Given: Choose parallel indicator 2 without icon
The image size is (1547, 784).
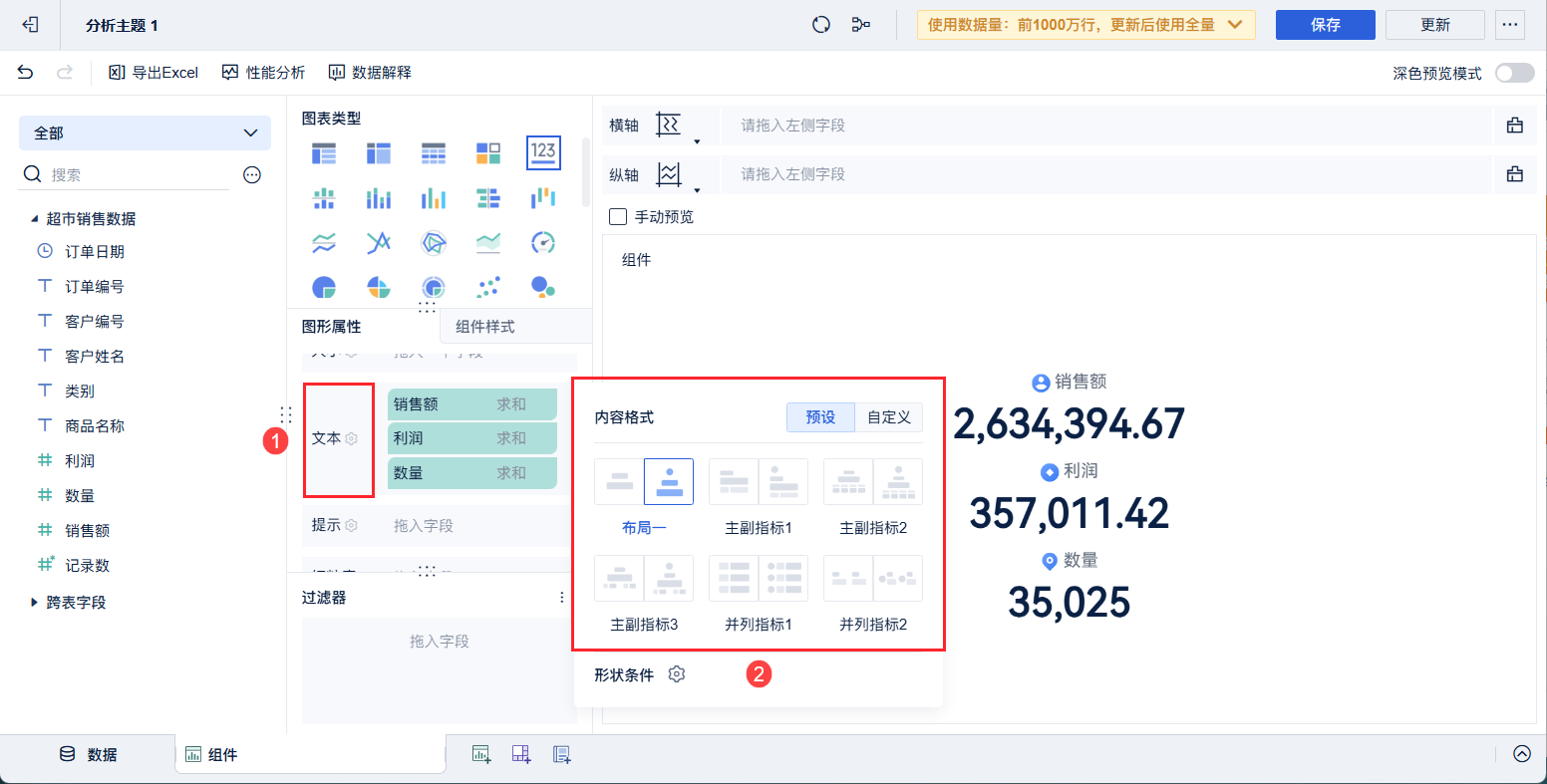Looking at the screenshot, I should click(x=848, y=579).
